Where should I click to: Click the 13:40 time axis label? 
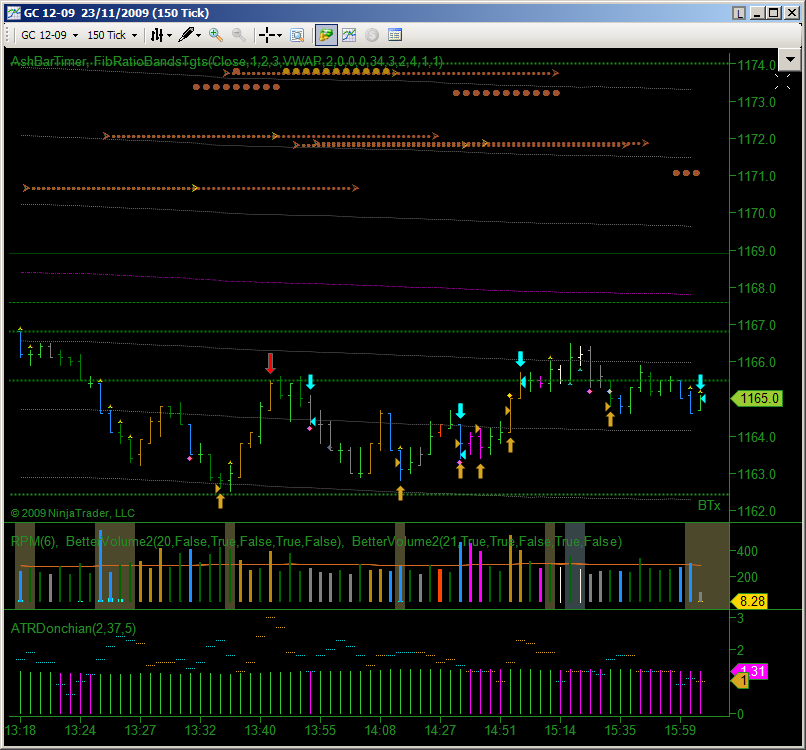pyautogui.click(x=260, y=730)
